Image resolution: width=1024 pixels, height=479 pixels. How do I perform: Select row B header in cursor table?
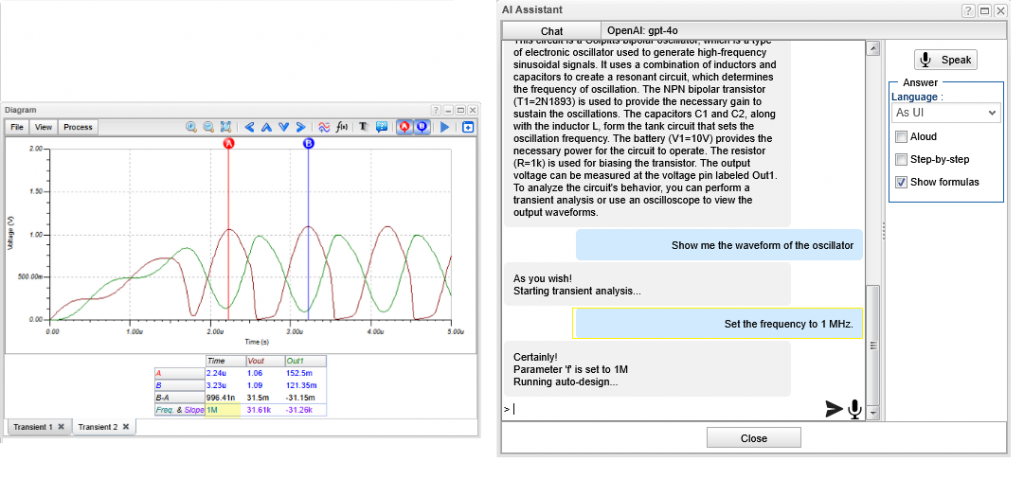click(178, 385)
